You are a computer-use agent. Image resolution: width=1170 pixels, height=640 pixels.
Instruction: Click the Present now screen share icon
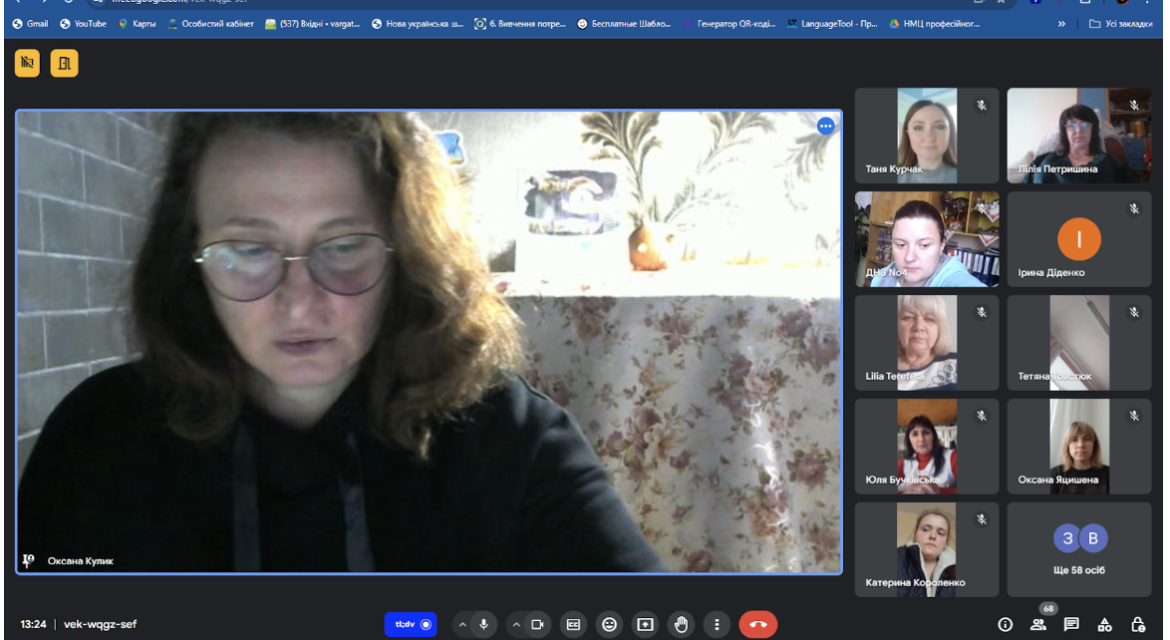pos(645,624)
